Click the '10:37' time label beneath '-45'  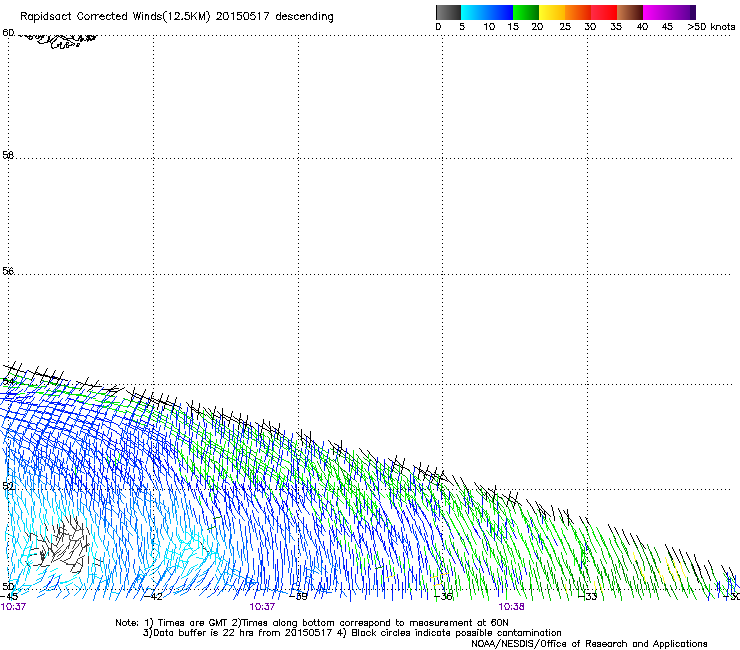click(13, 607)
